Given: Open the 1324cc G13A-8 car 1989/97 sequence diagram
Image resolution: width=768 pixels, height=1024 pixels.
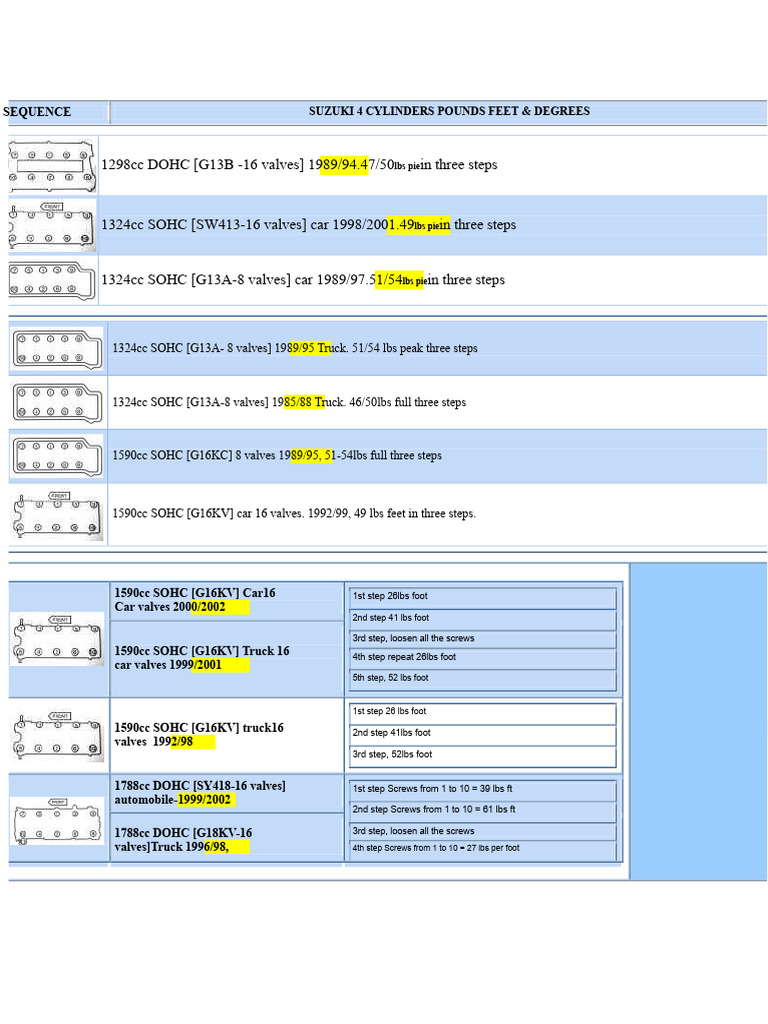Looking at the screenshot, I should coord(52,281).
